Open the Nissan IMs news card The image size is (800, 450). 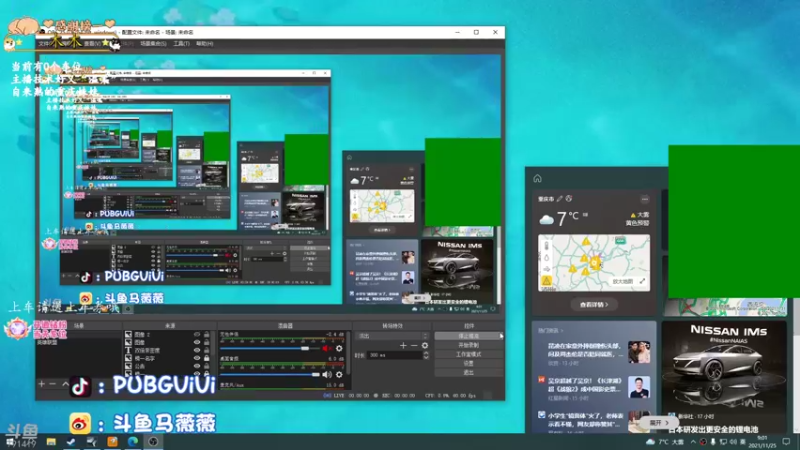point(724,377)
